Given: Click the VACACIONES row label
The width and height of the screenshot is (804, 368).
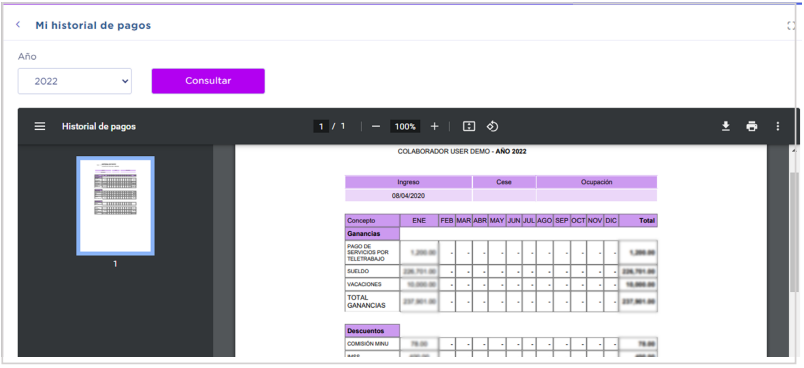Looking at the screenshot, I should pyautogui.click(x=372, y=284).
